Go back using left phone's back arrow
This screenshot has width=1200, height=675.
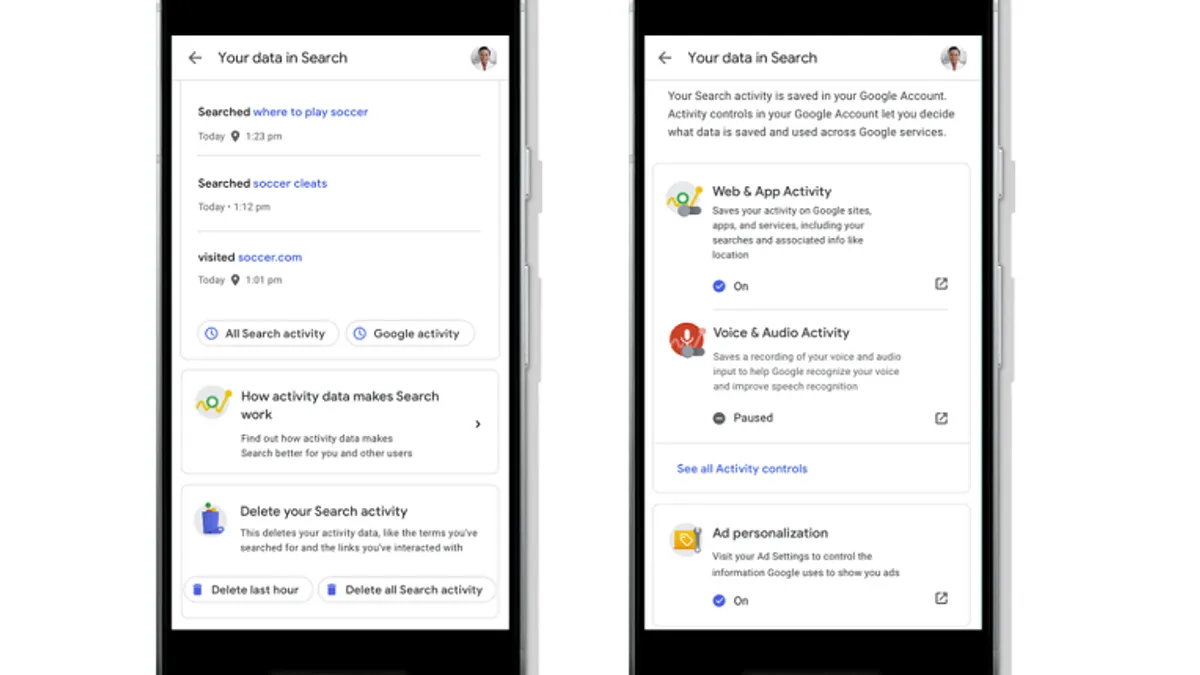pos(195,58)
